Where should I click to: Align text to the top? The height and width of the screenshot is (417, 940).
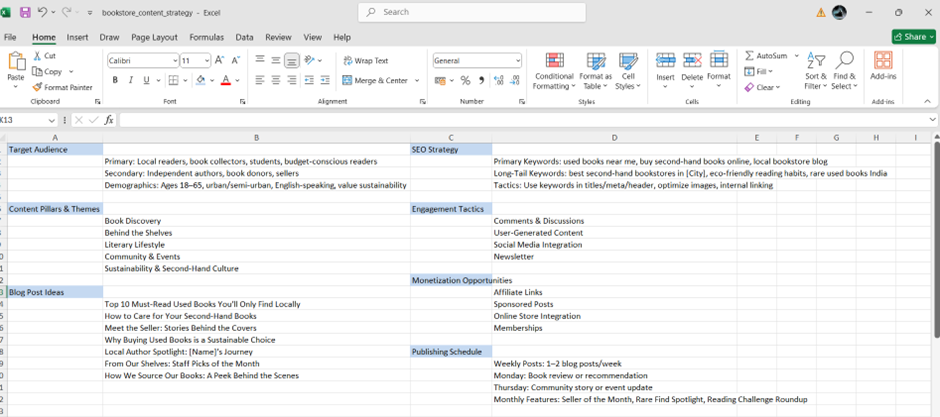click(x=260, y=60)
